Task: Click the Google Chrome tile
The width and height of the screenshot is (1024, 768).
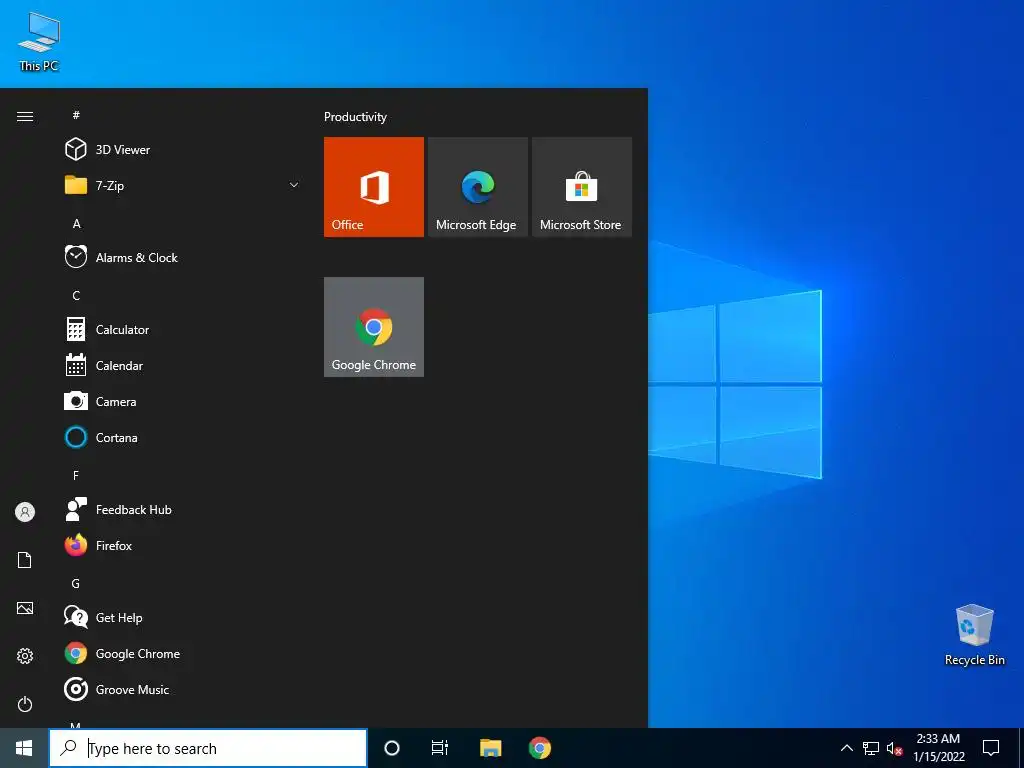Action: [x=374, y=327]
